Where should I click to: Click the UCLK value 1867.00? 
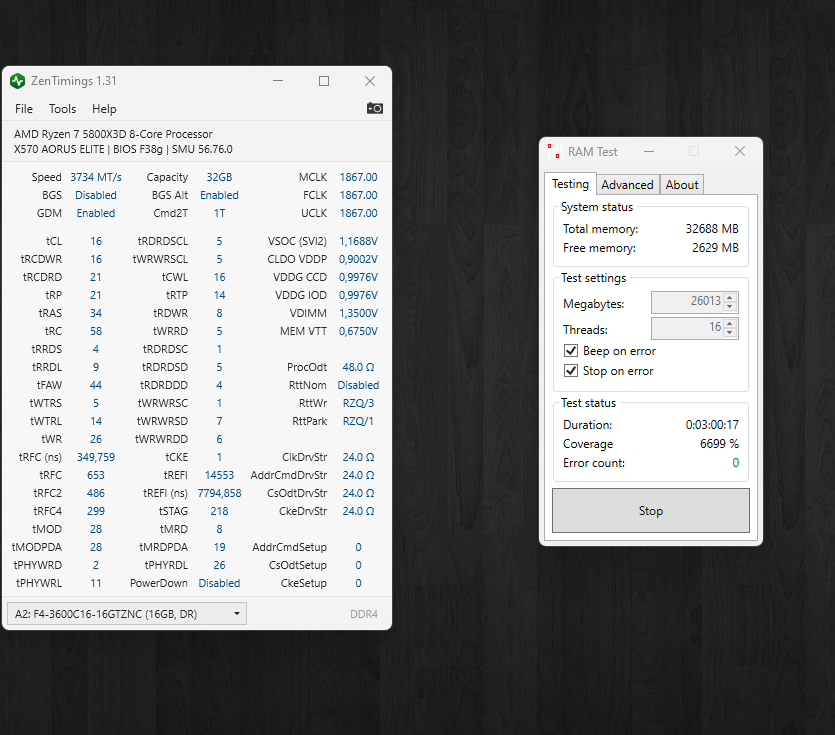358,213
